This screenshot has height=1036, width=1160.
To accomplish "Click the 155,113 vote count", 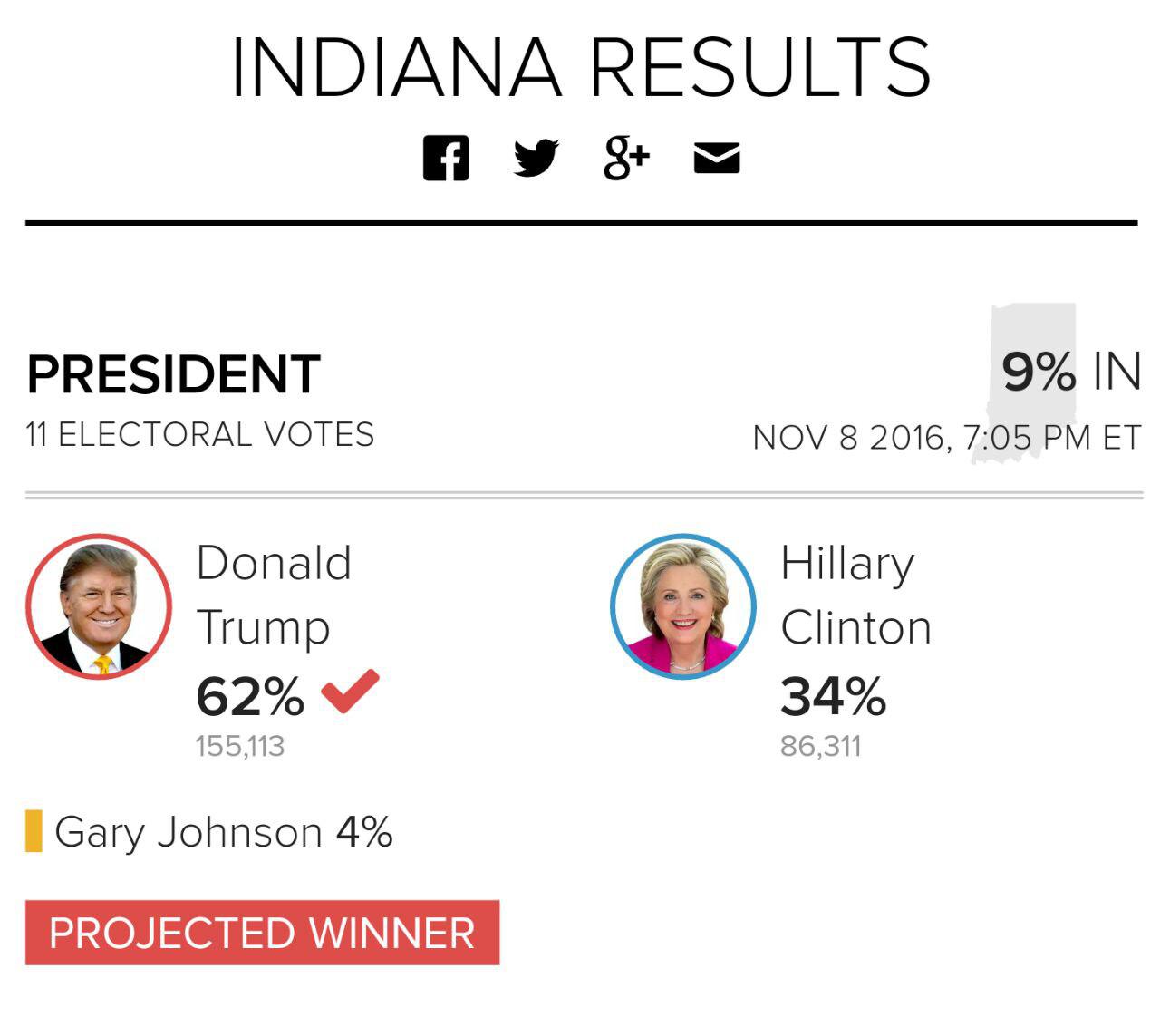I will point(240,746).
